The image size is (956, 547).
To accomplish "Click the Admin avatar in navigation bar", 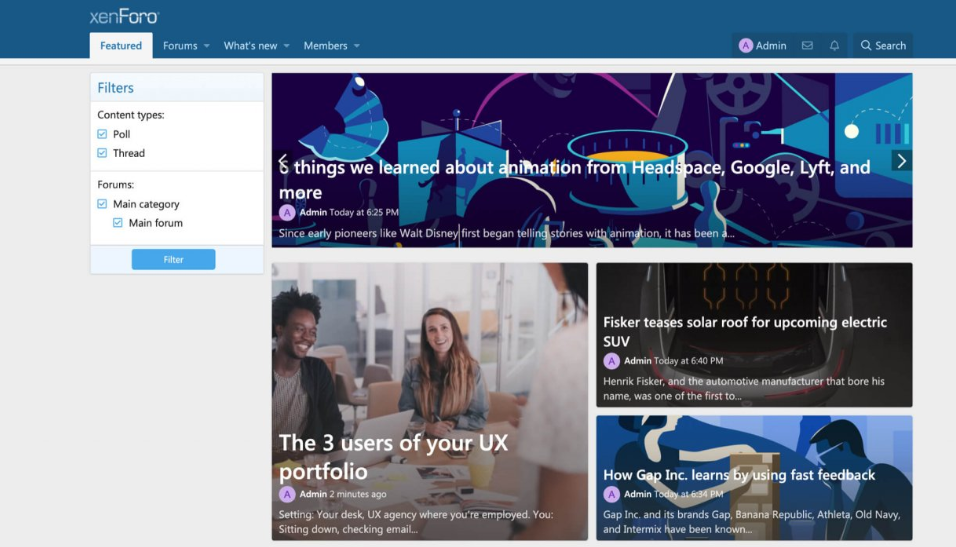I will pyautogui.click(x=746, y=46).
